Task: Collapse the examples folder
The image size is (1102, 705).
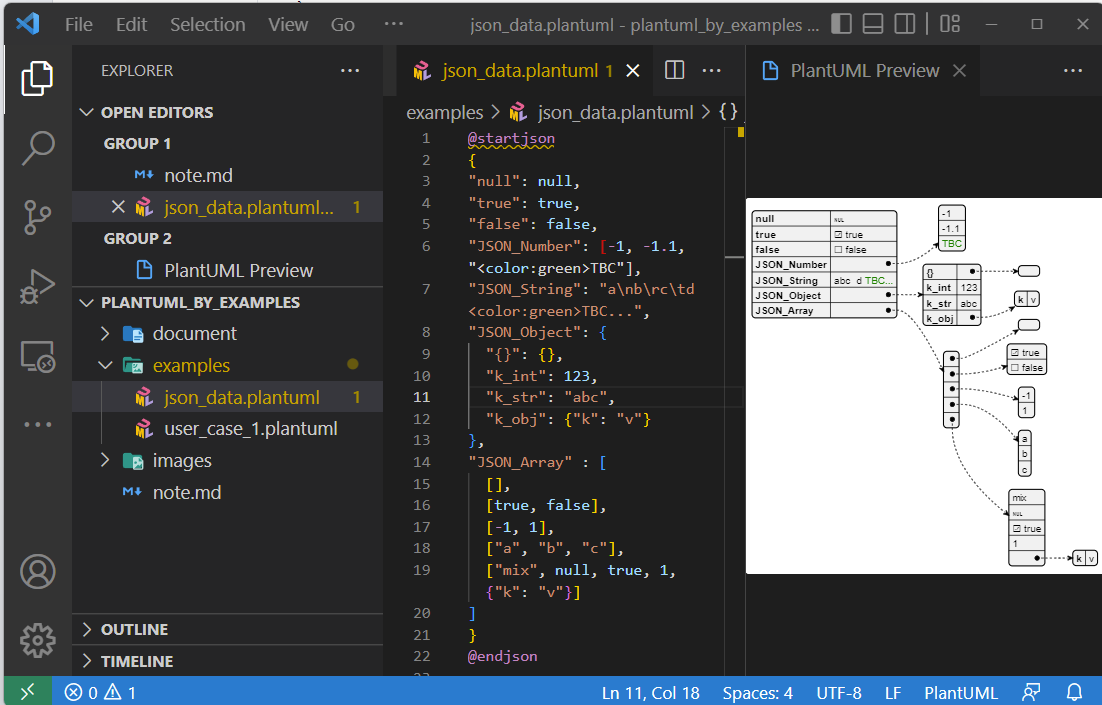Action: 227,366
